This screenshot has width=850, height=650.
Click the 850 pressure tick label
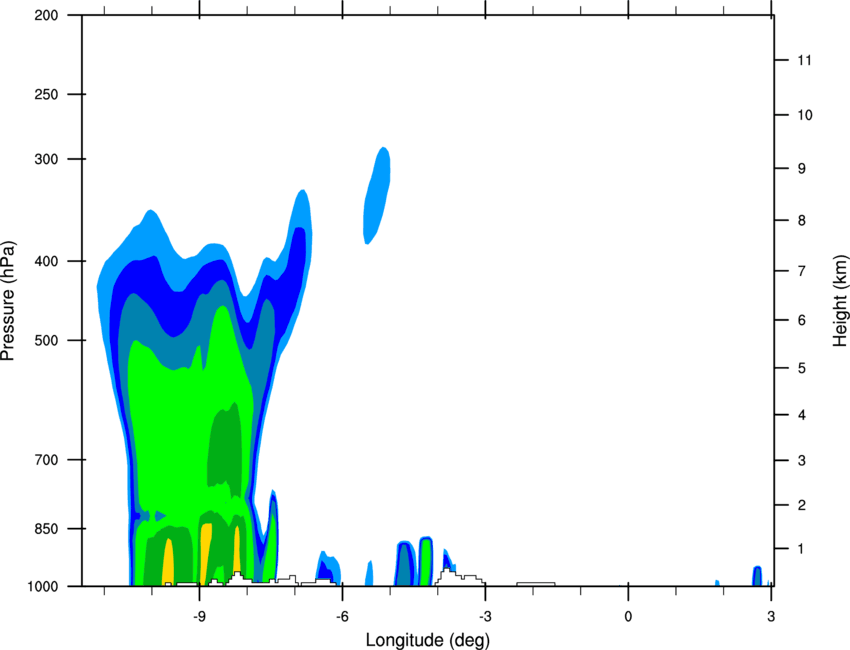[47, 529]
